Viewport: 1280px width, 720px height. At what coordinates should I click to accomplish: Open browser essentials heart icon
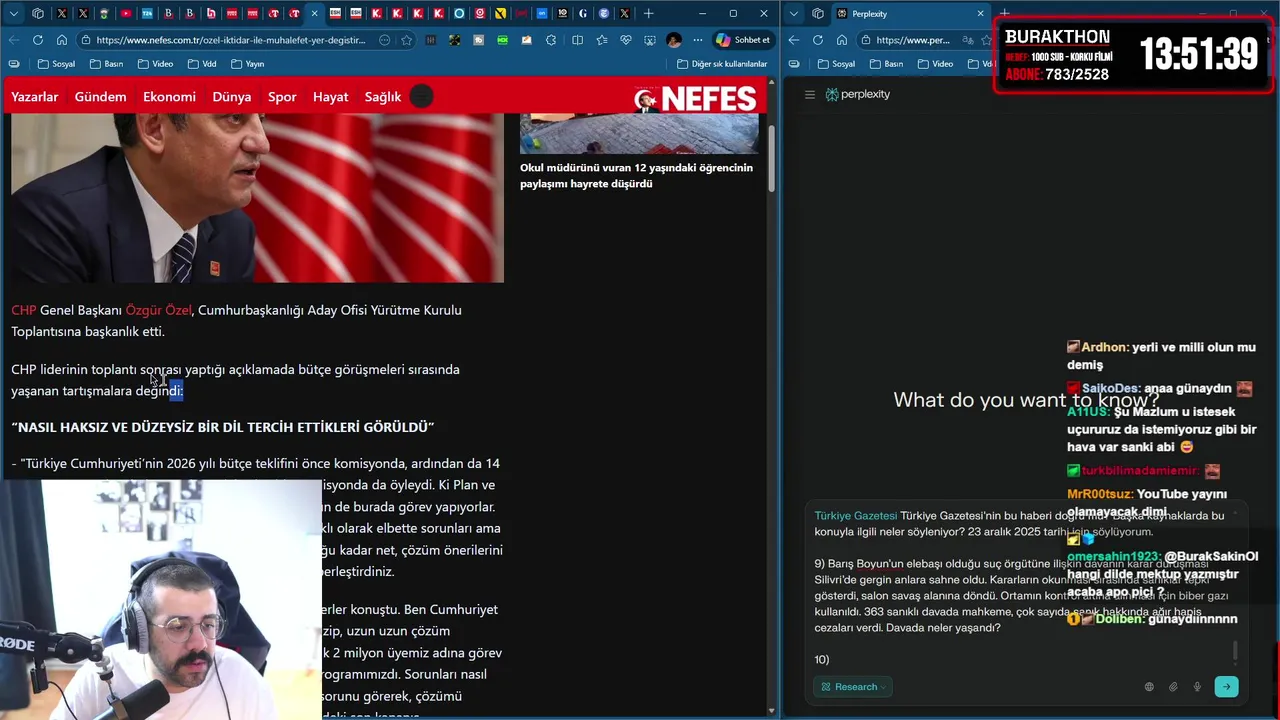[625, 40]
